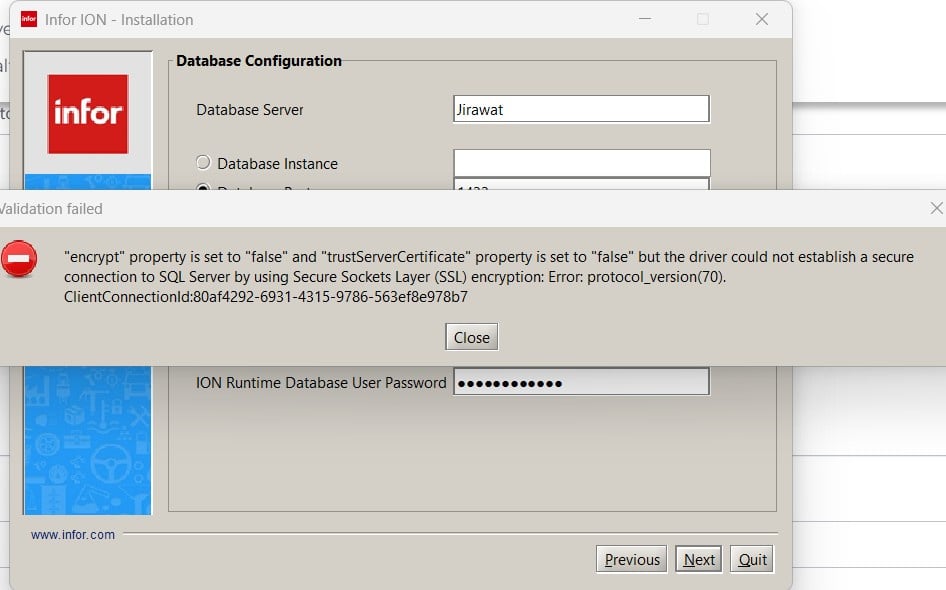
Task: Click the ClientConnectionId error text line
Action: [x=266, y=296]
